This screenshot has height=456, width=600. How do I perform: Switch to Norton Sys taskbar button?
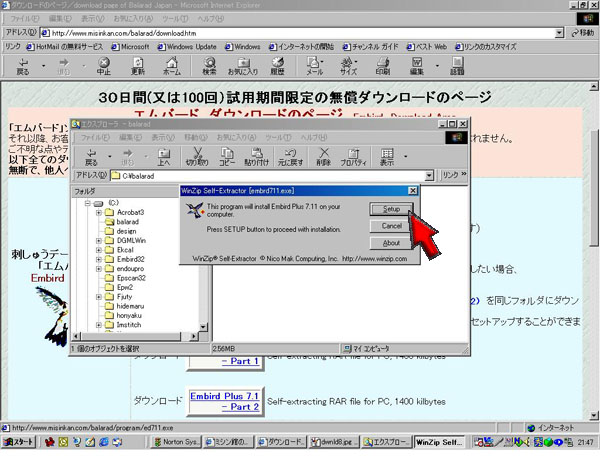click(176, 442)
